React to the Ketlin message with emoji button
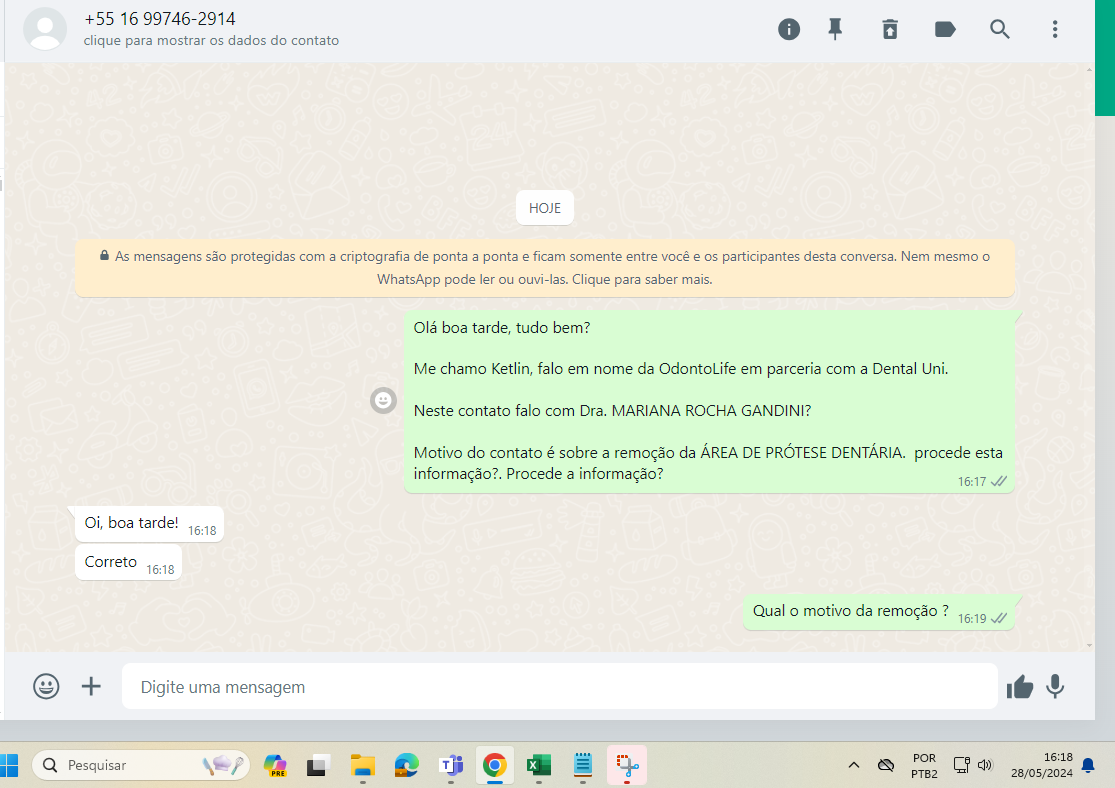The width and height of the screenshot is (1115, 788). tap(383, 400)
